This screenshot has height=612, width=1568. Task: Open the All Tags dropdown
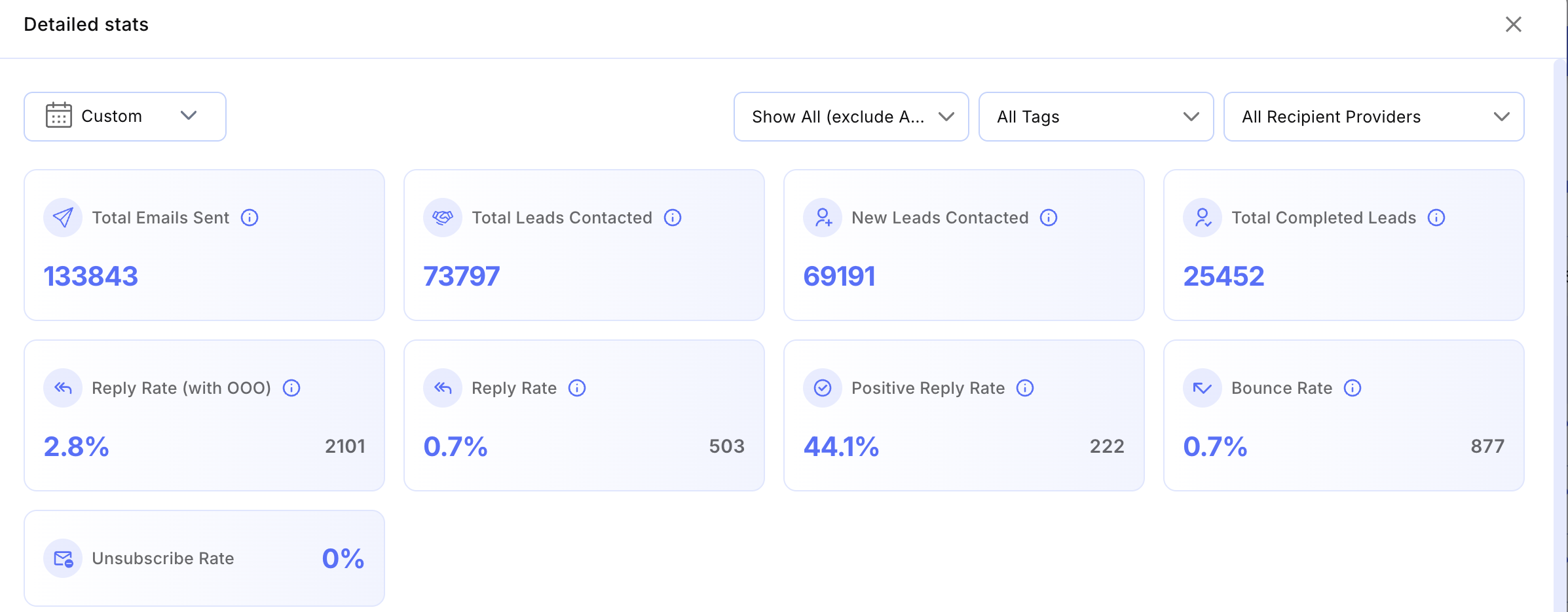[1096, 117]
